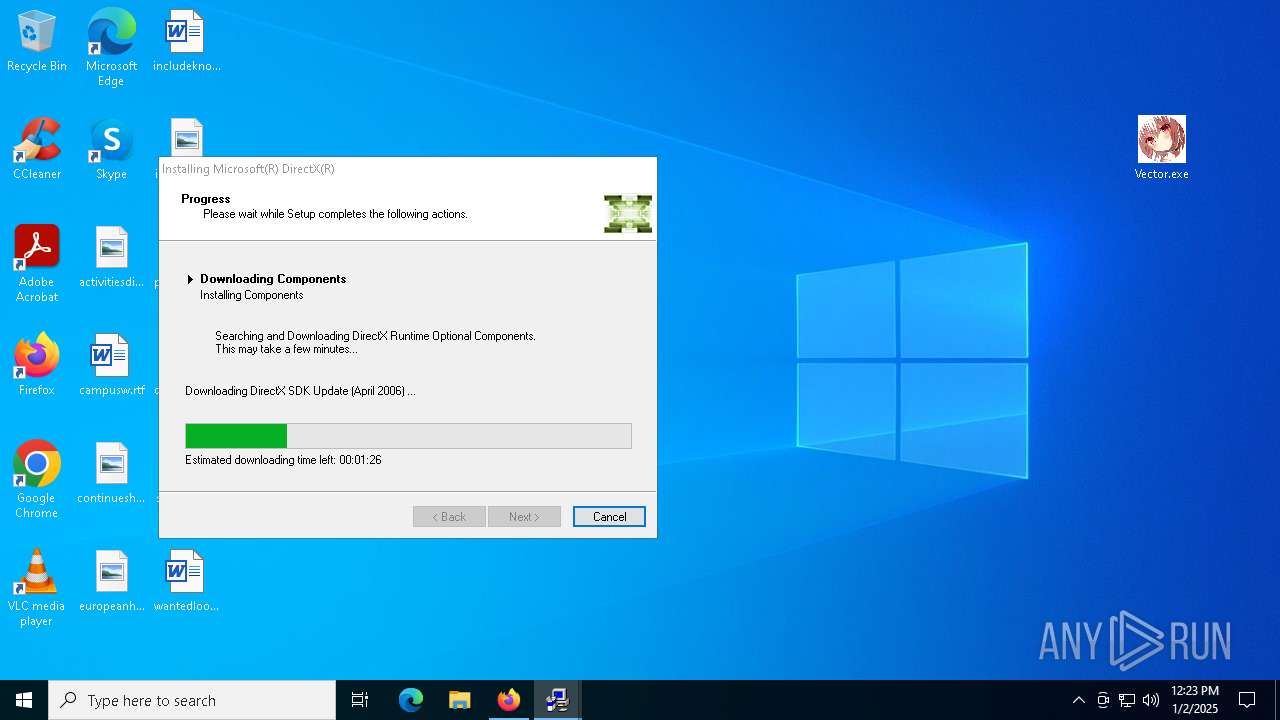Image resolution: width=1280 pixels, height=720 pixels.
Task: Show hidden system tray icons
Action: [x=1078, y=700]
